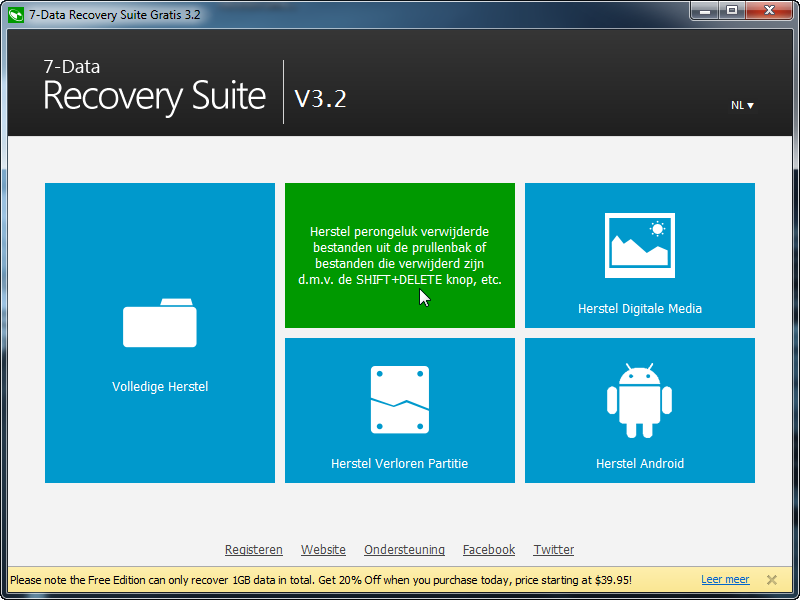
Task: Close the 7-Data Recovery Suite window
Action: tap(769, 11)
